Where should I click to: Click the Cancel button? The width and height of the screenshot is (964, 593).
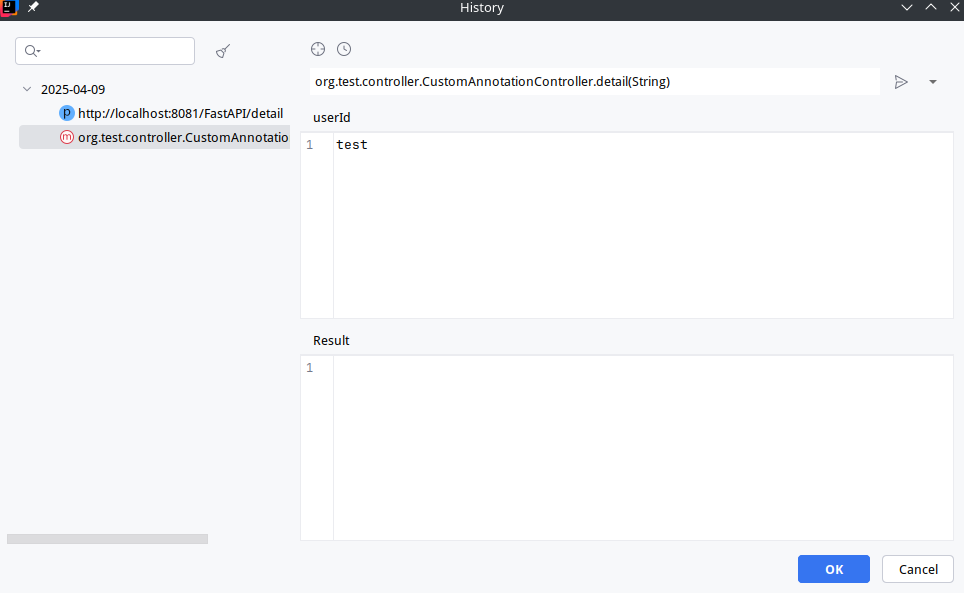917,569
